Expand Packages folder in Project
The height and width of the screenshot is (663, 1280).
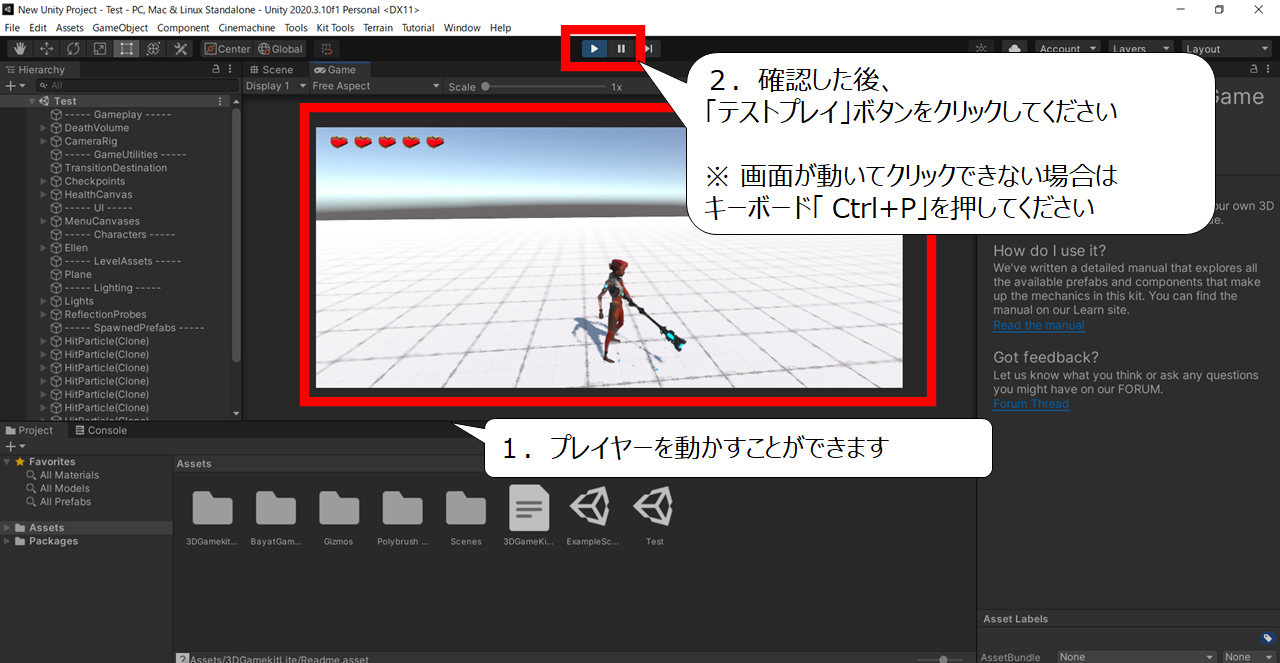[x=7, y=541]
